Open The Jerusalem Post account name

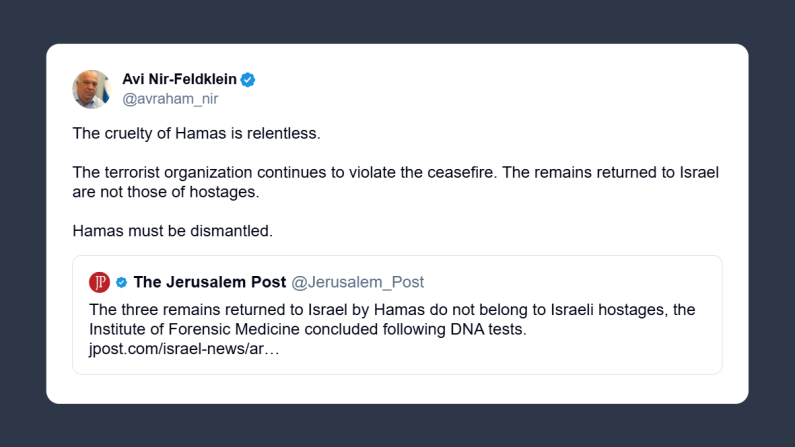point(209,282)
